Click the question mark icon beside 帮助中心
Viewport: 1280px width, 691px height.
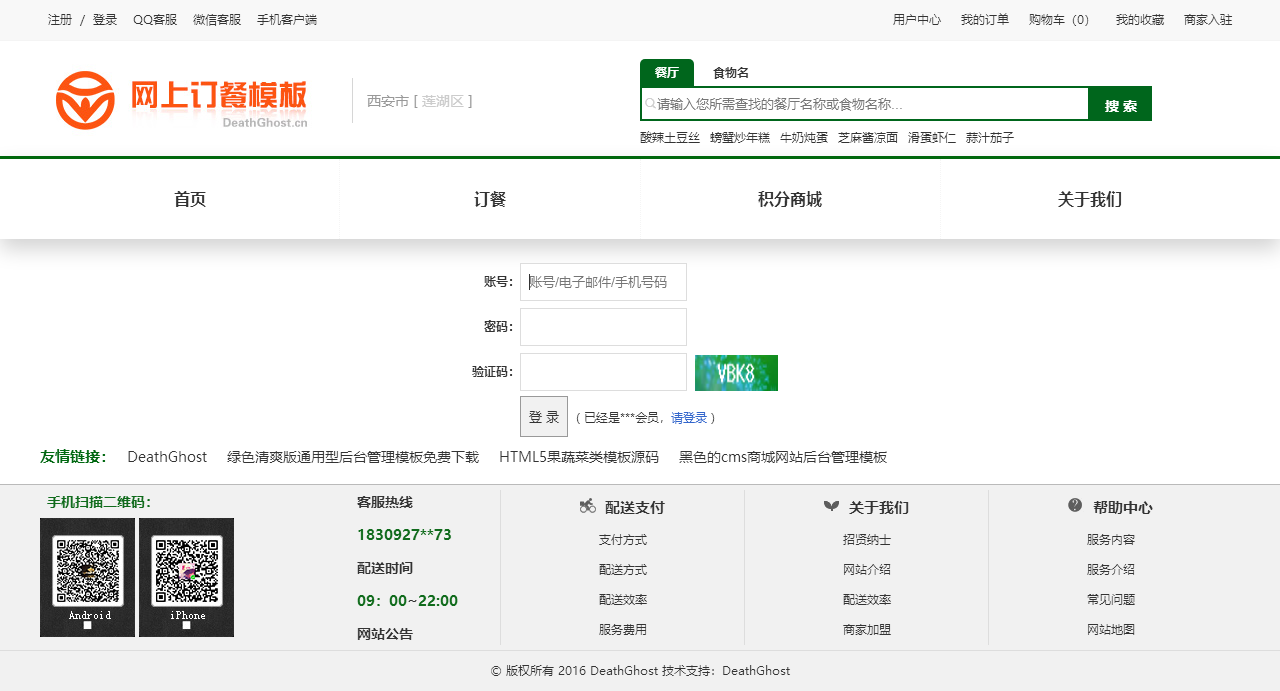click(1075, 506)
